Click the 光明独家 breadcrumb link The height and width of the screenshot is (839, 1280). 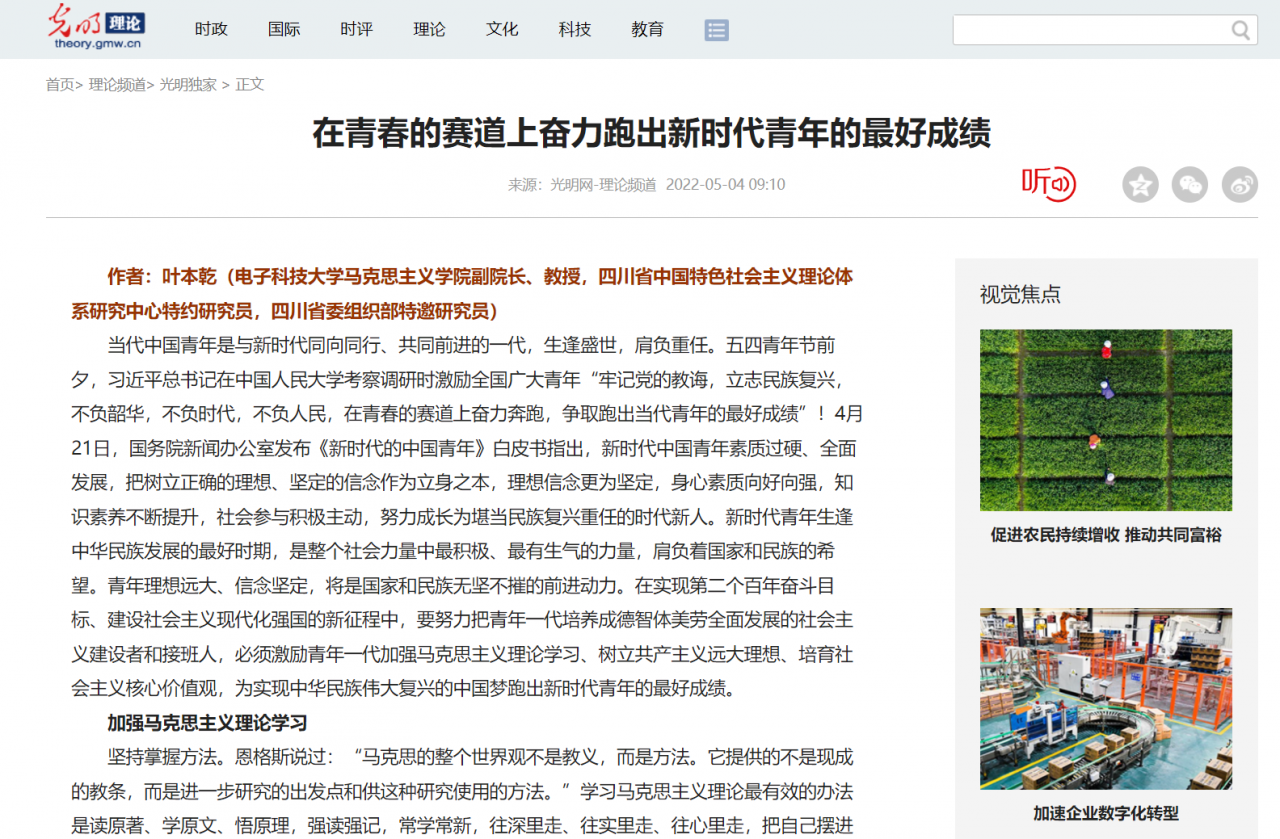click(x=188, y=85)
